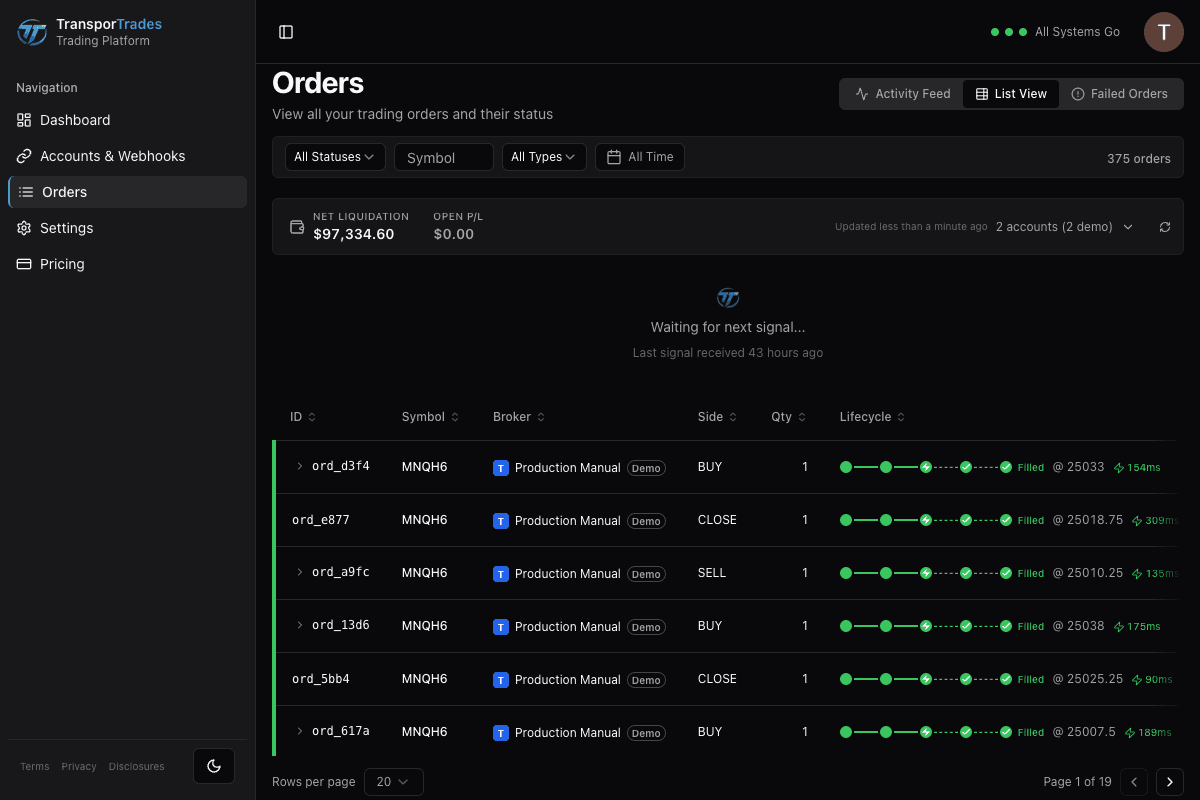This screenshot has height=800, width=1200.
Task: Open Rows per page 20 dropdown
Action: coord(394,782)
